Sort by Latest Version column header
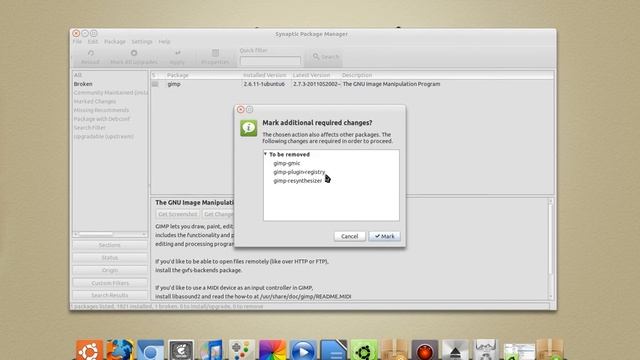This screenshot has height=360, width=640. [x=311, y=75]
